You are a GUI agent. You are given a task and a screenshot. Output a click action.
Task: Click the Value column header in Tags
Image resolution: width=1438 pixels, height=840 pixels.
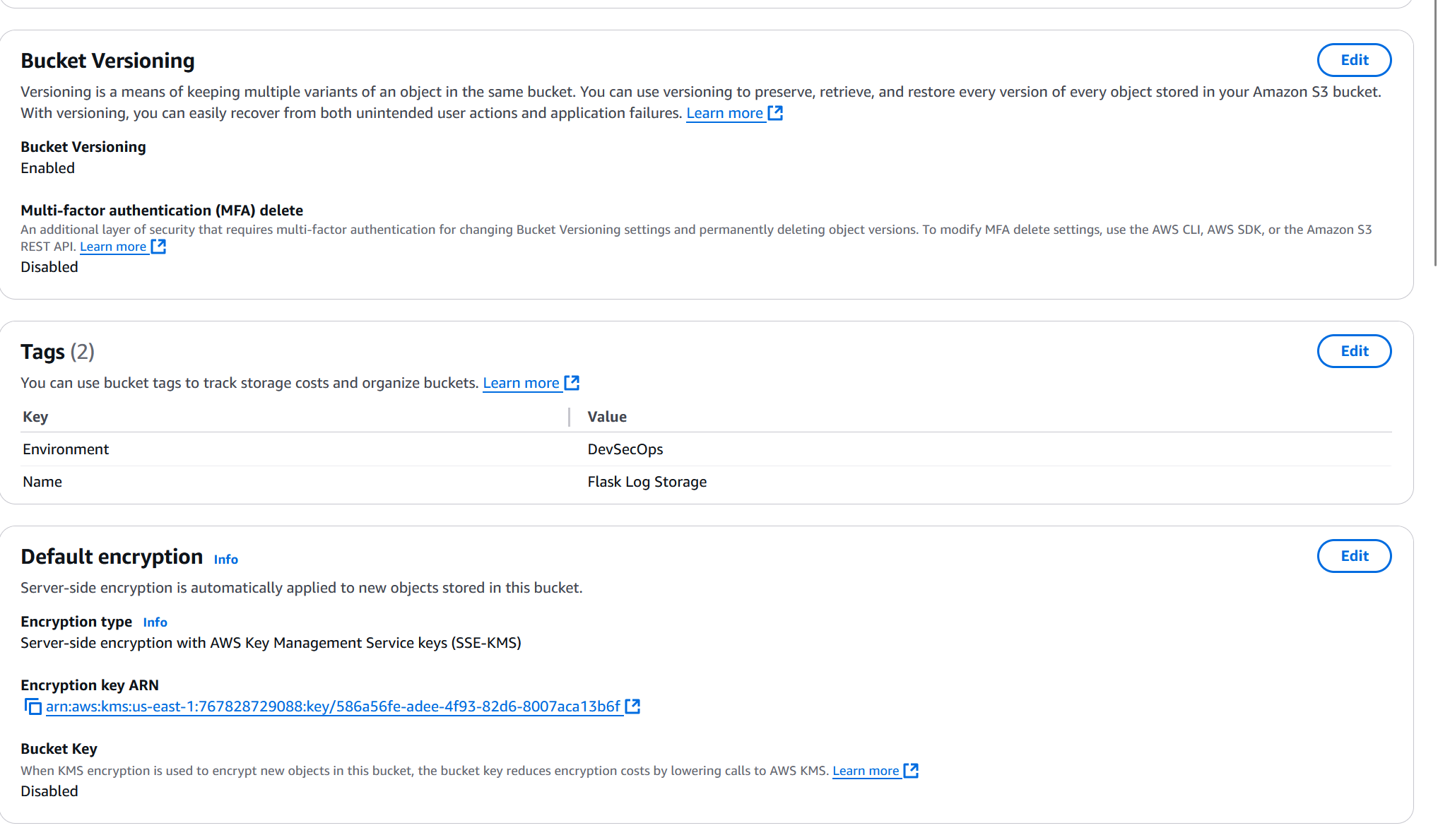pos(607,417)
